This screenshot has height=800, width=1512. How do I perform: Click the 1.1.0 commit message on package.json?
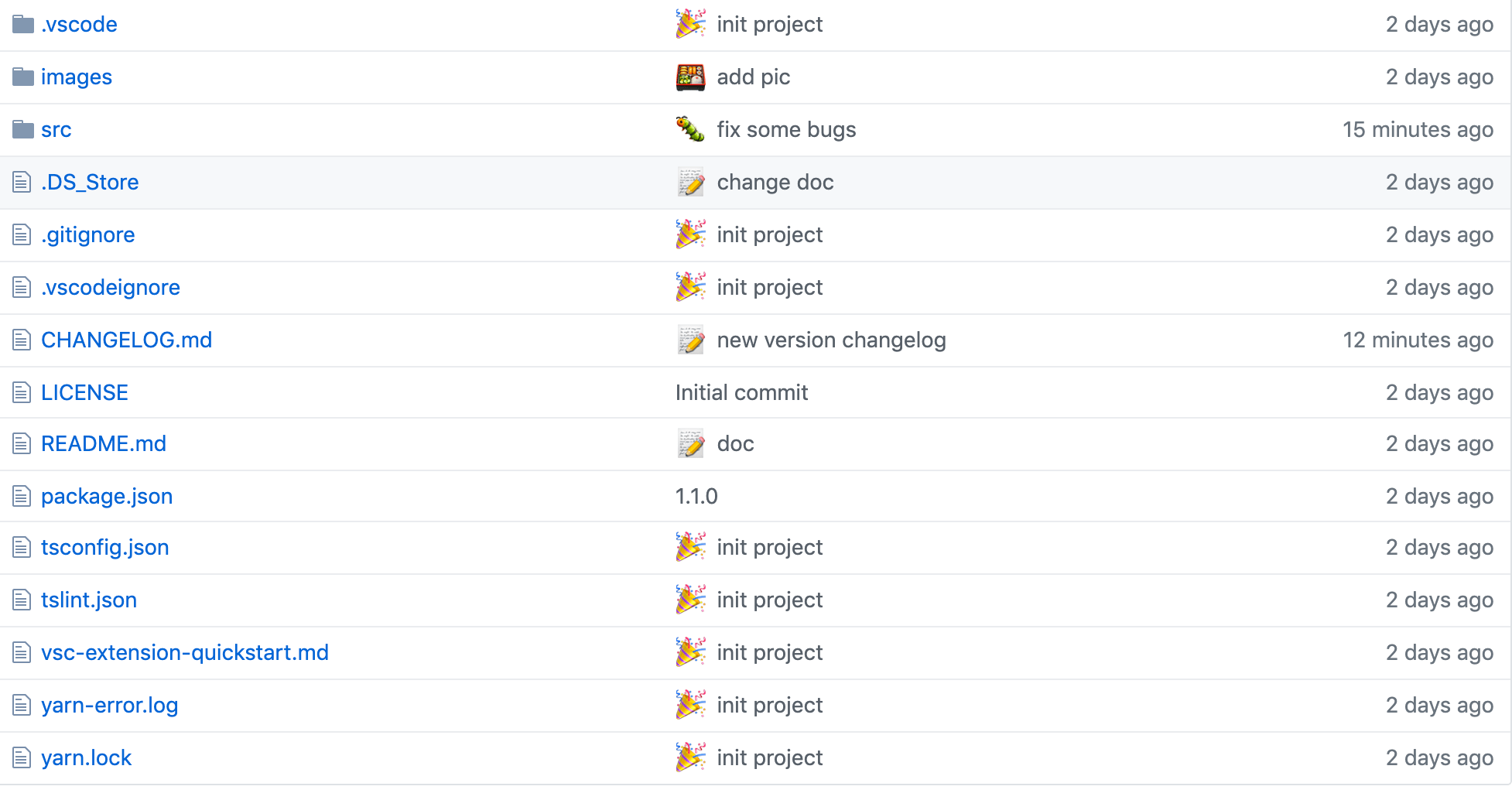(x=696, y=496)
